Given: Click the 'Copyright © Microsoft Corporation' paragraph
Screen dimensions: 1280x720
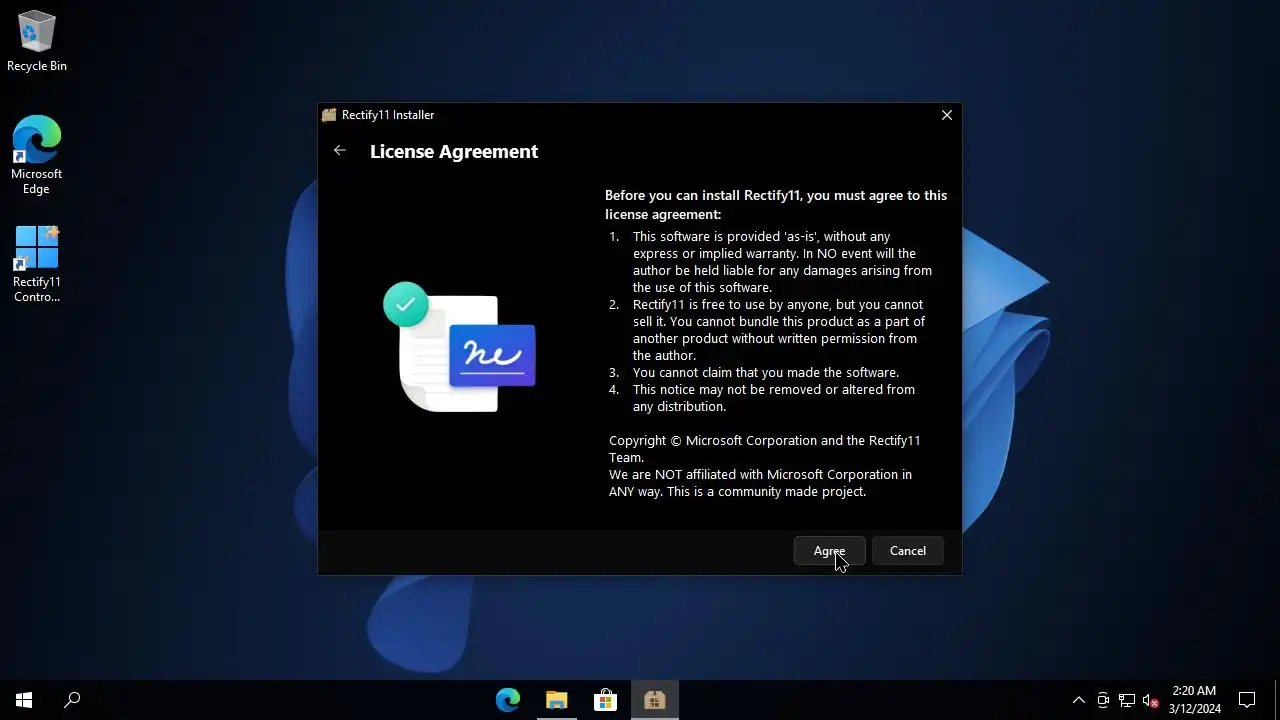Looking at the screenshot, I should (x=765, y=449).
